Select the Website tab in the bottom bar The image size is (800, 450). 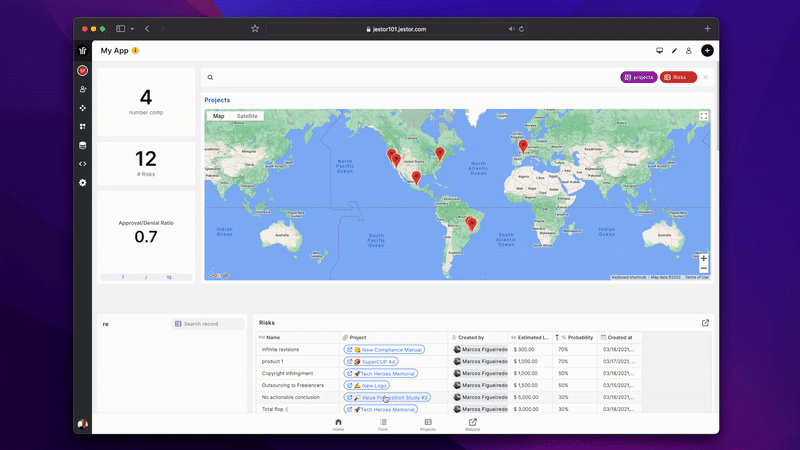click(472, 424)
